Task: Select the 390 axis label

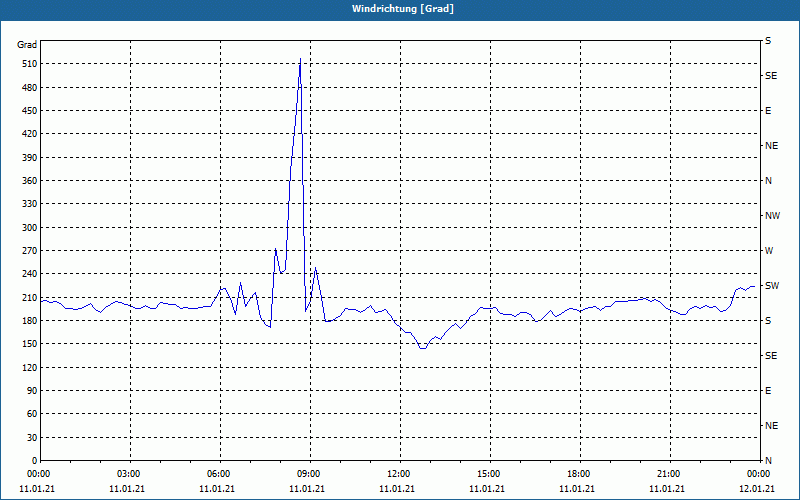Action: coord(30,158)
